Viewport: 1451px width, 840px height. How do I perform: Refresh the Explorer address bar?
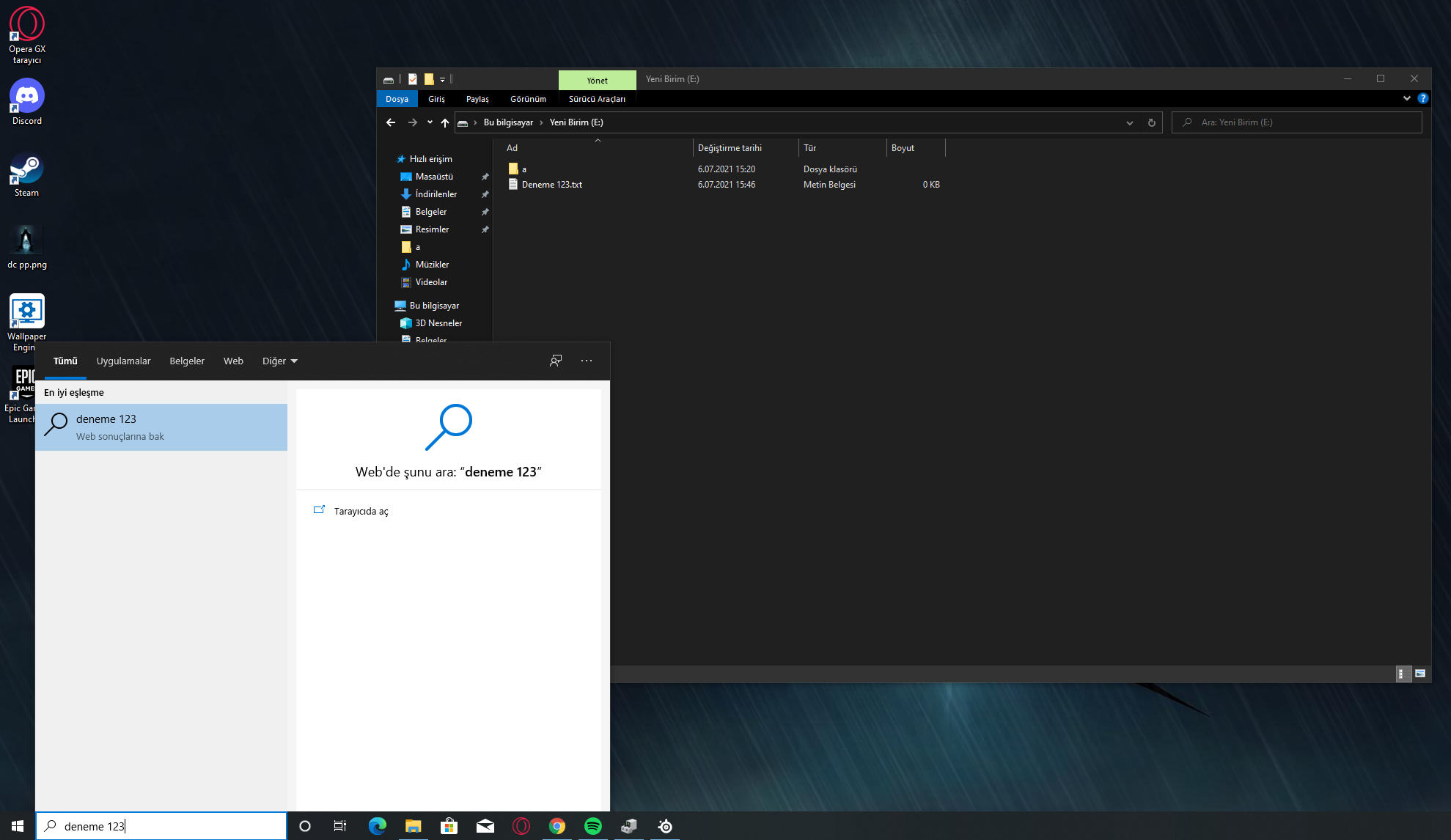1152,122
